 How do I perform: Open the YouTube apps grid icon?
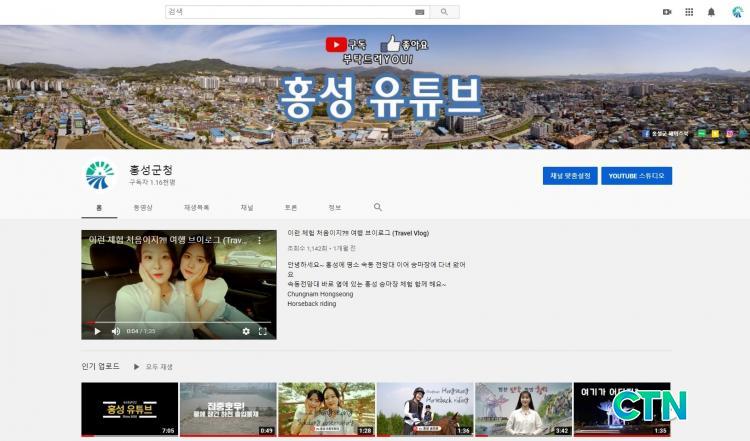(x=689, y=12)
